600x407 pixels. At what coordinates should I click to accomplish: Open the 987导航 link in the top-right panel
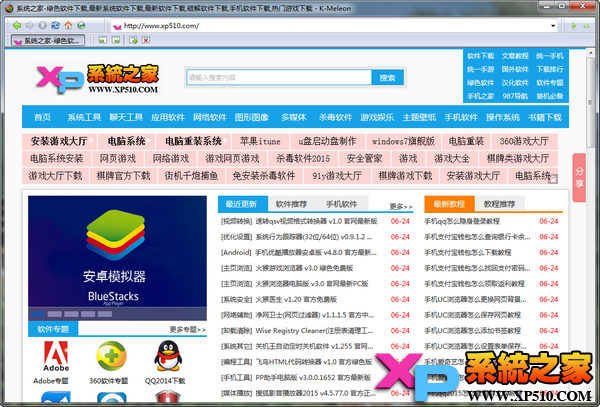pyautogui.click(x=515, y=96)
